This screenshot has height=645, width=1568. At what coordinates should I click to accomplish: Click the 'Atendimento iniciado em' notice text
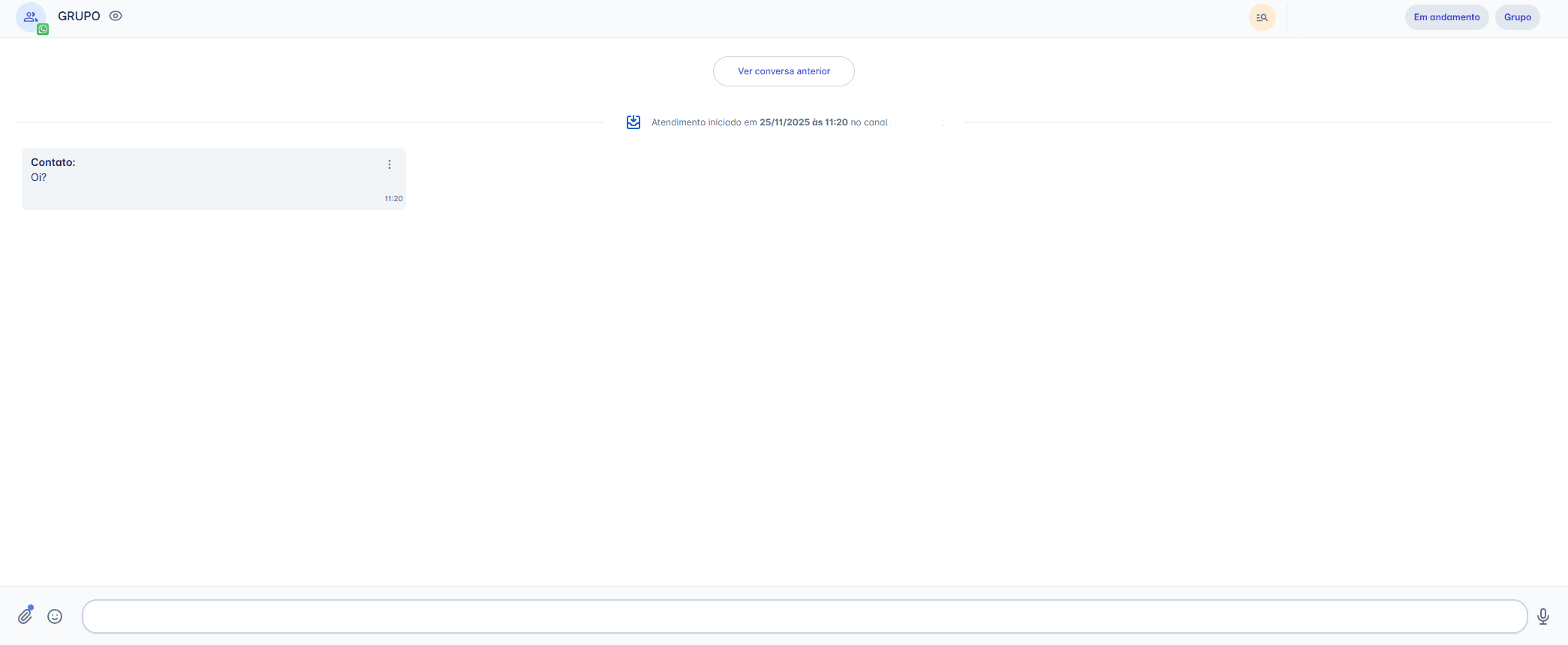pyautogui.click(x=703, y=122)
